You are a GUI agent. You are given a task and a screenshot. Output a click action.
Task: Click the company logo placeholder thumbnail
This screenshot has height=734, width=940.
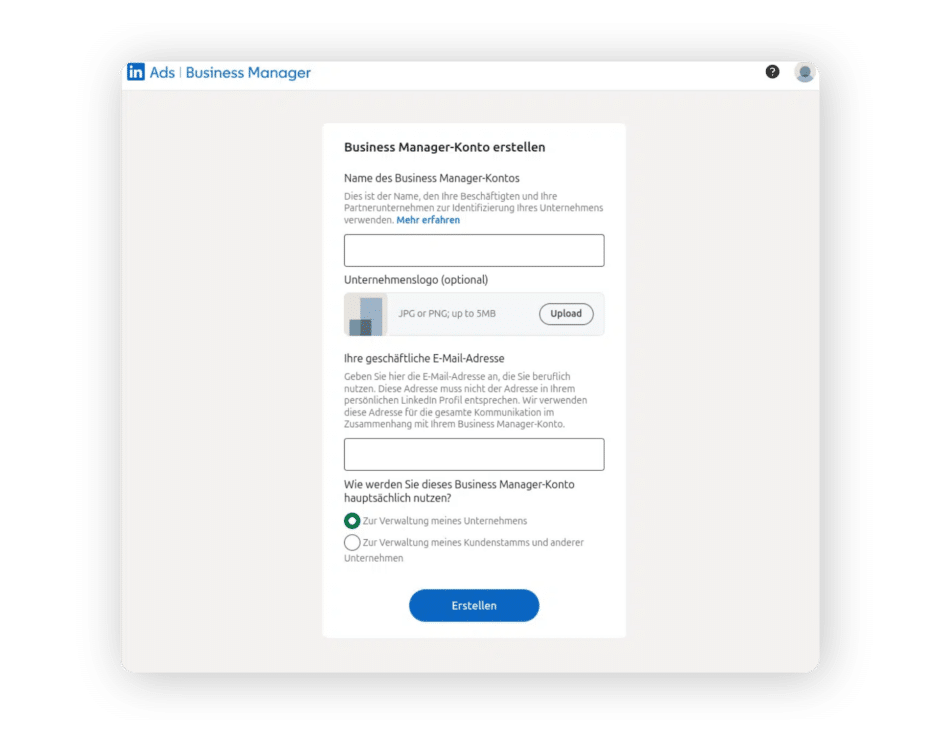pyautogui.click(x=366, y=314)
